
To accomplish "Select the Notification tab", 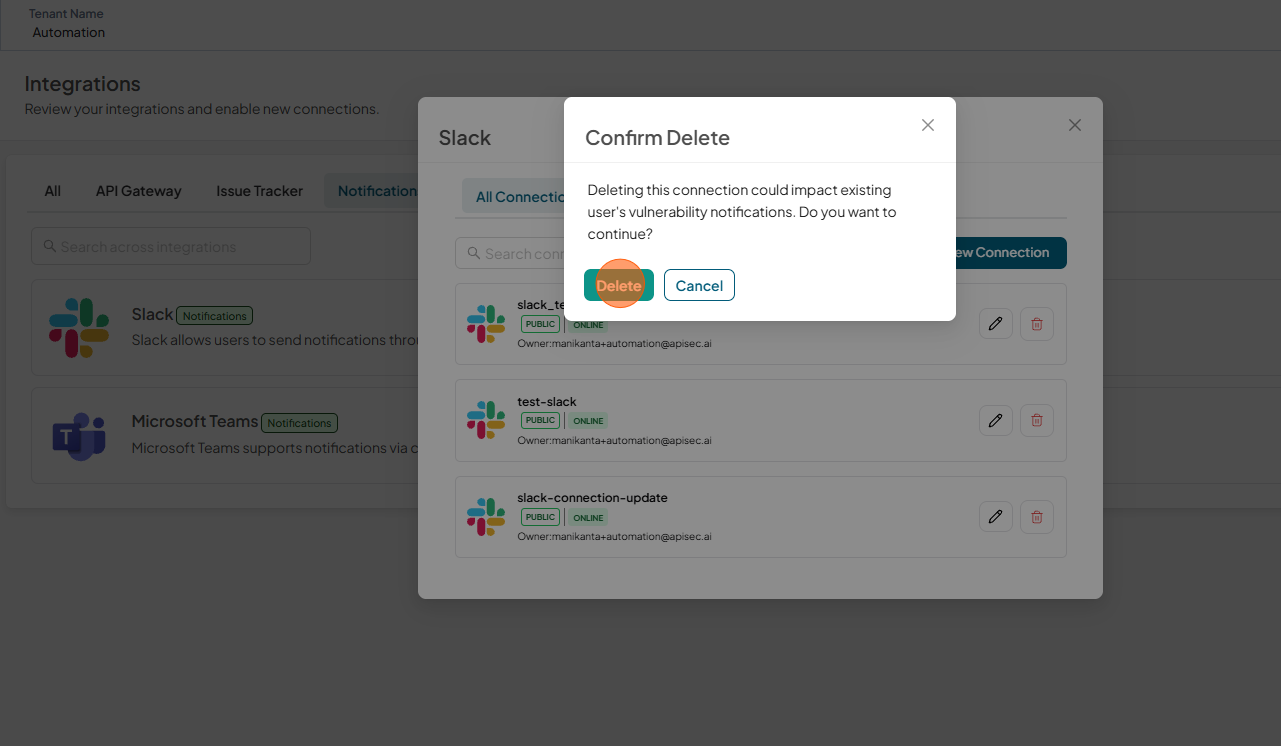I will 371,191.
